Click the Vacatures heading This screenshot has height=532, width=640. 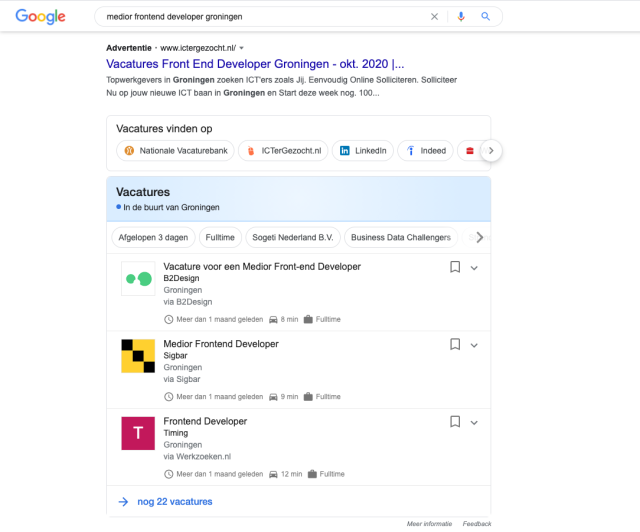click(x=143, y=192)
